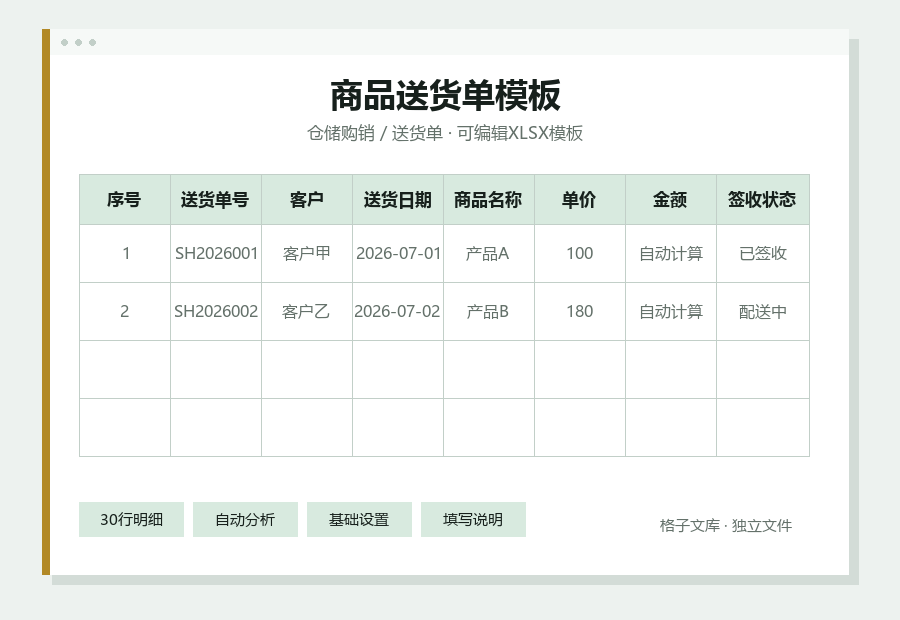Click cell SH2026002

tap(216, 311)
